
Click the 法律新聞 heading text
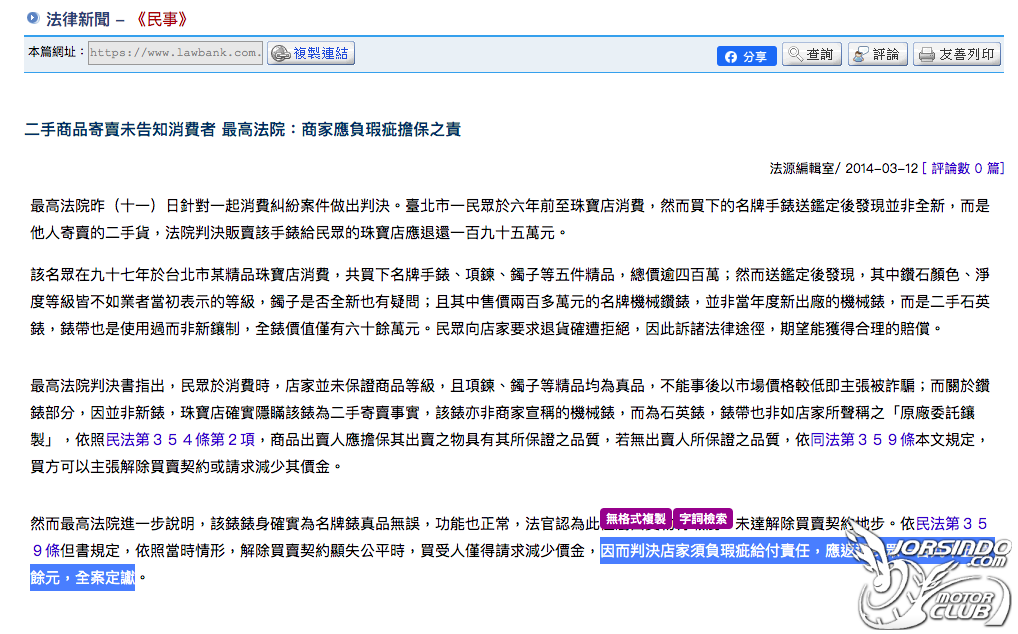tap(77, 19)
